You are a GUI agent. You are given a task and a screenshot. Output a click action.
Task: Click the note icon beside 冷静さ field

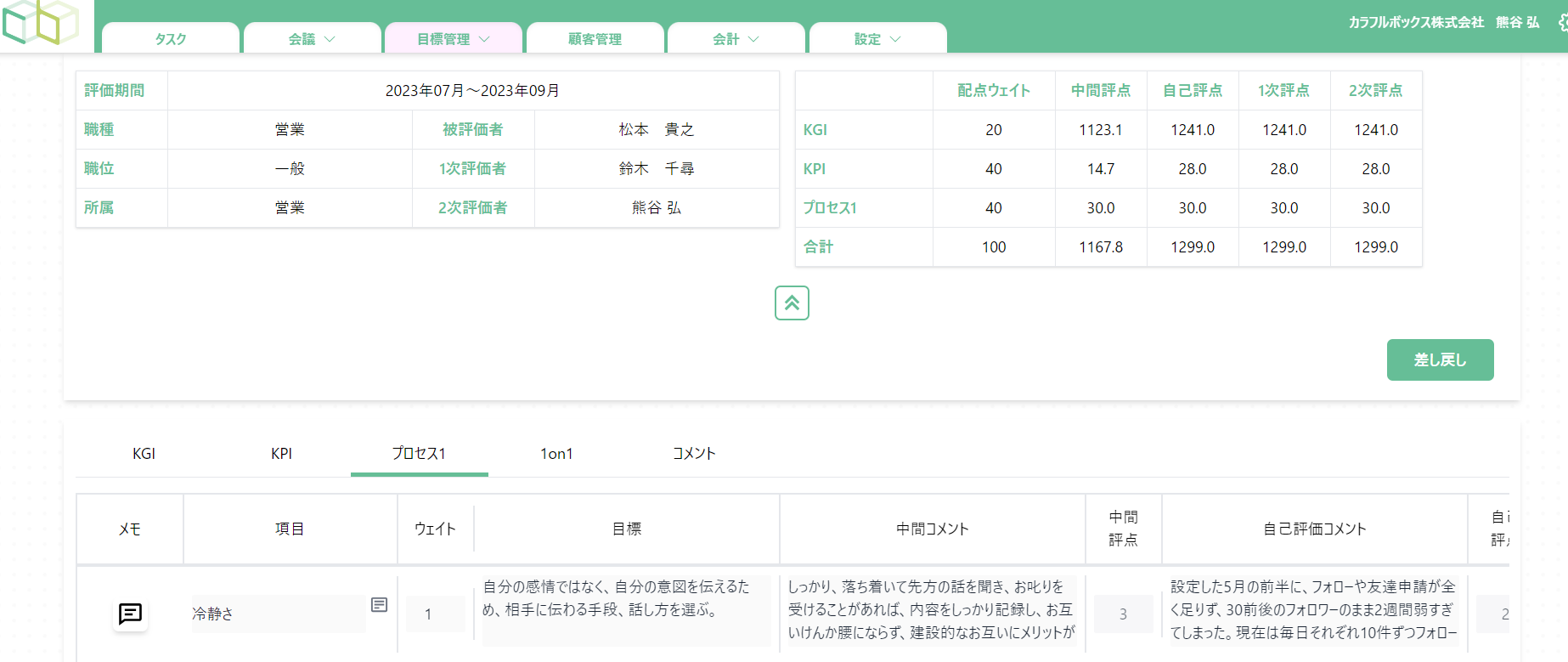pos(380,604)
